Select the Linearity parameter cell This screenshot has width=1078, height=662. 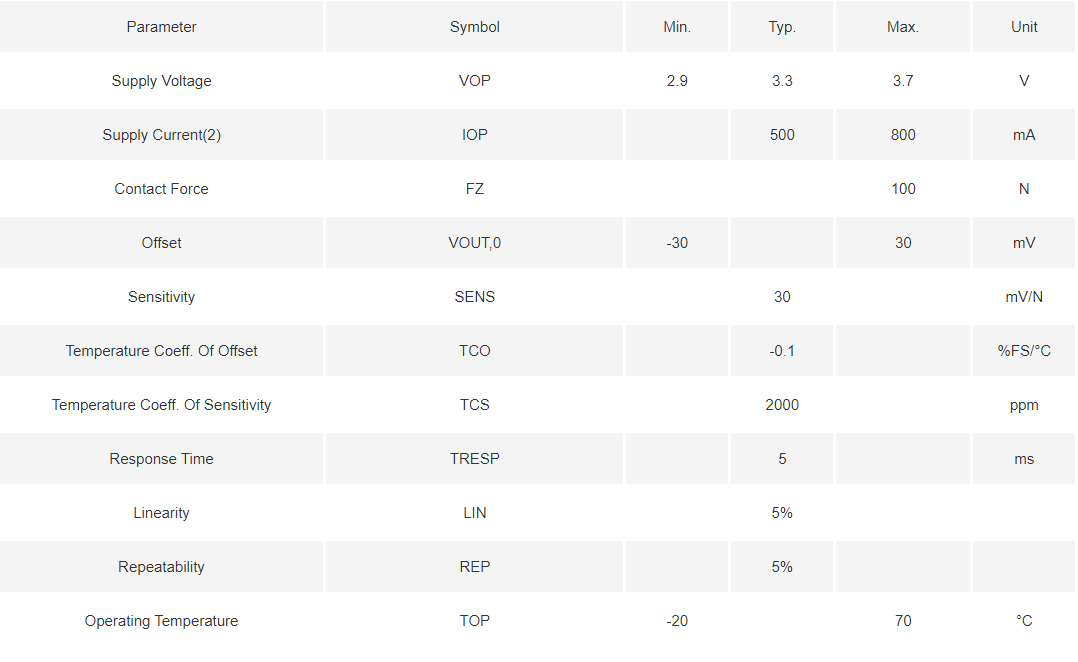pos(161,513)
